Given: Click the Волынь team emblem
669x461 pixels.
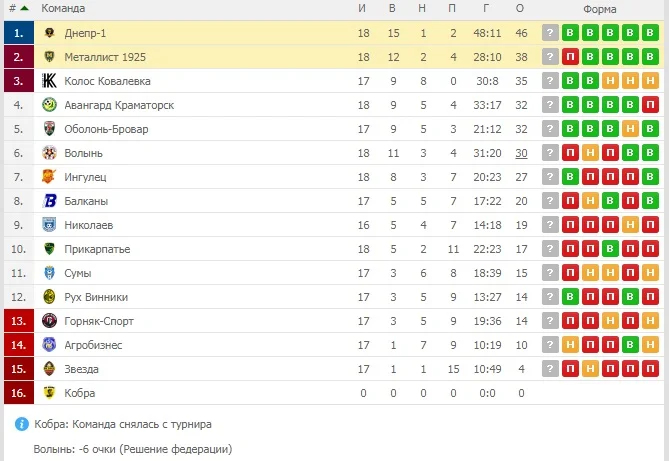Looking at the screenshot, I should pyautogui.click(x=50, y=153).
